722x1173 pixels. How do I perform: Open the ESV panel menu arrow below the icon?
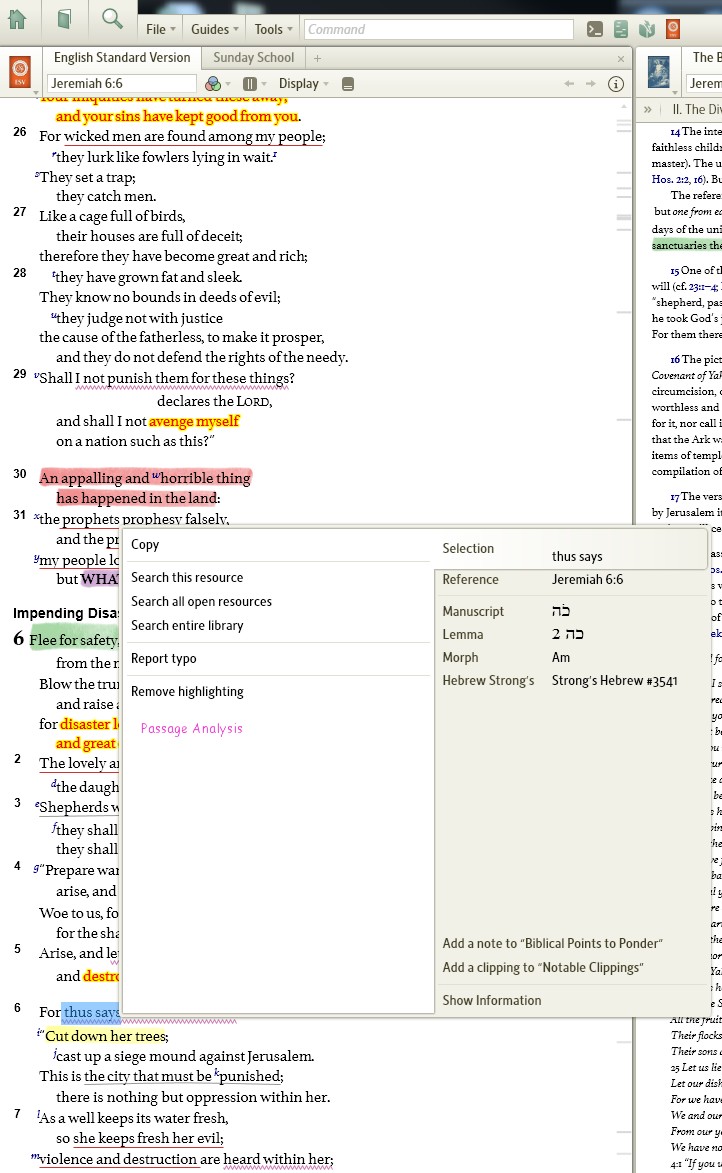(37, 94)
